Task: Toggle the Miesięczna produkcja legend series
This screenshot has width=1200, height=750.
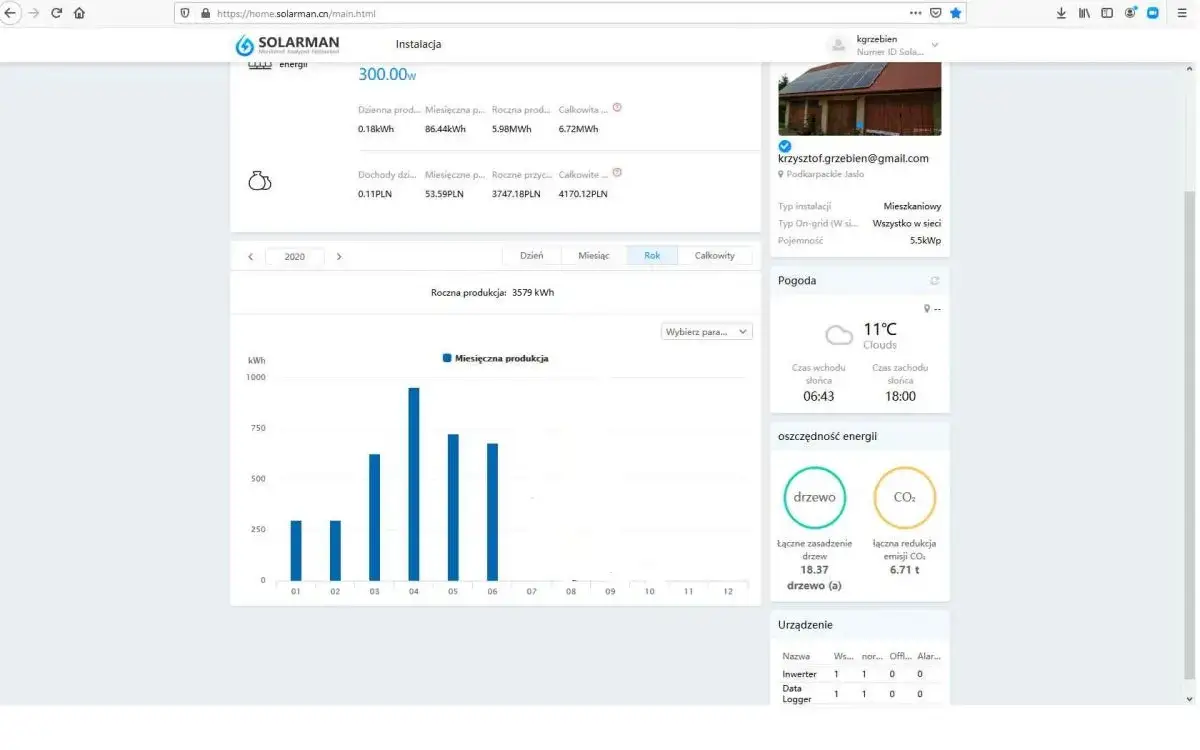Action: coord(495,358)
